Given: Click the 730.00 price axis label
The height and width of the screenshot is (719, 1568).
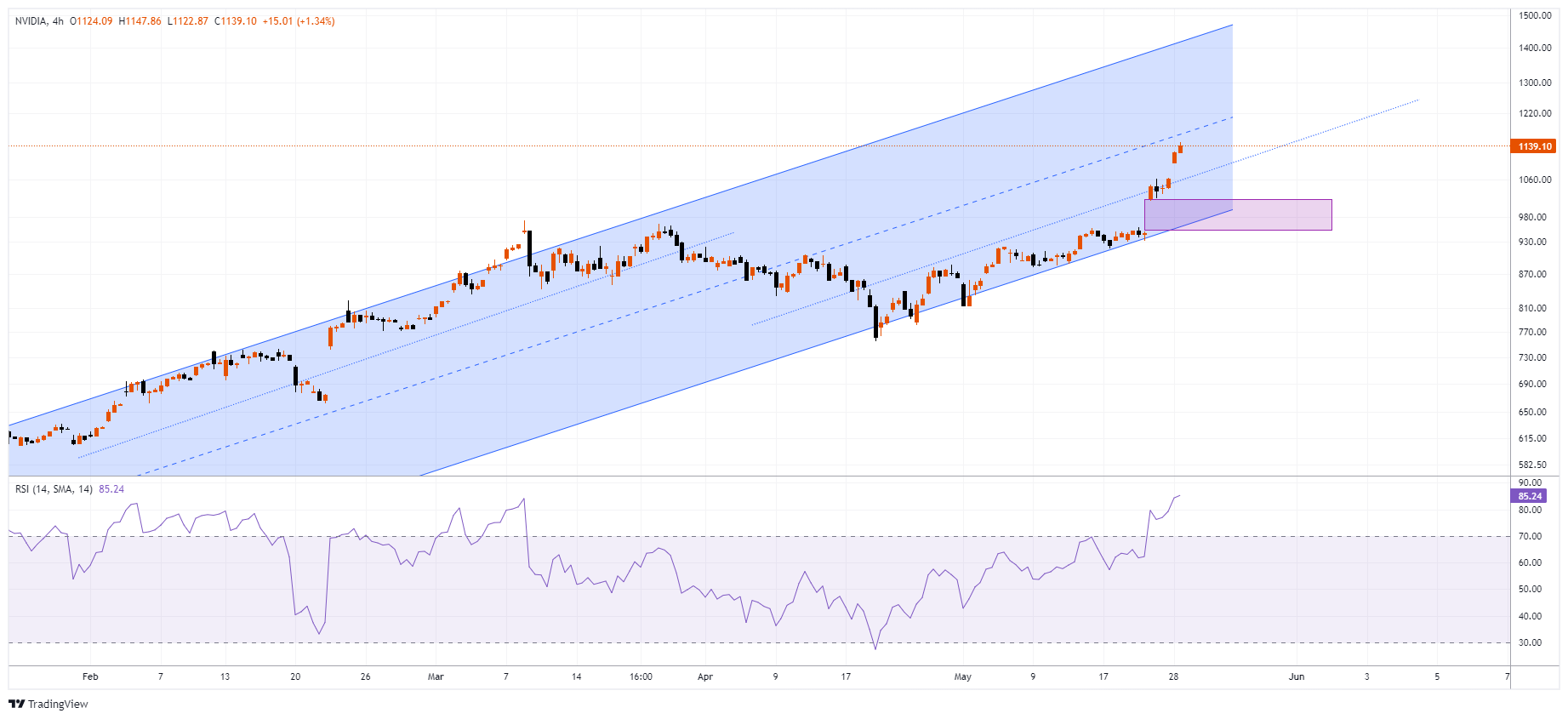Looking at the screenshot, I should [1532, 357].
